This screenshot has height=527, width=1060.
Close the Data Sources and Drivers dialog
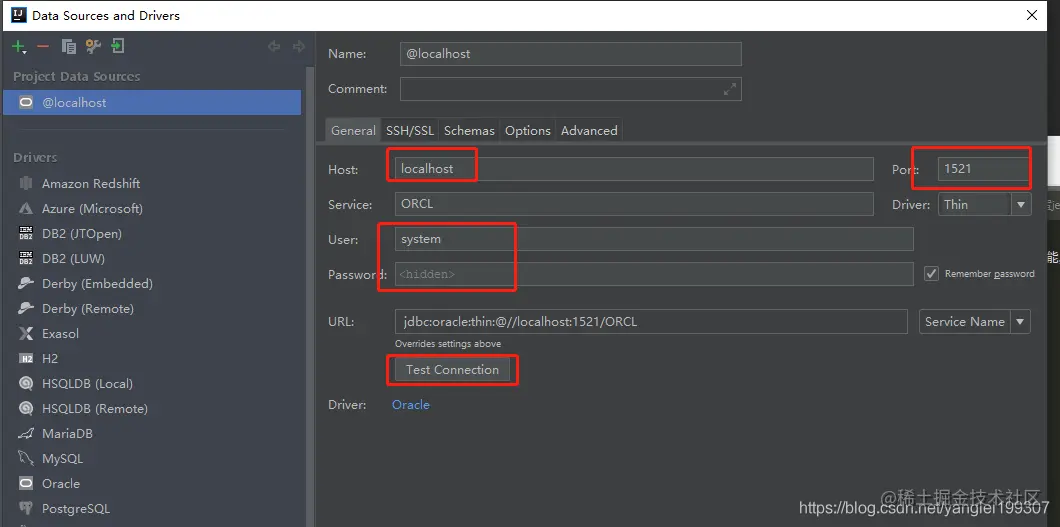(1032, 15)
